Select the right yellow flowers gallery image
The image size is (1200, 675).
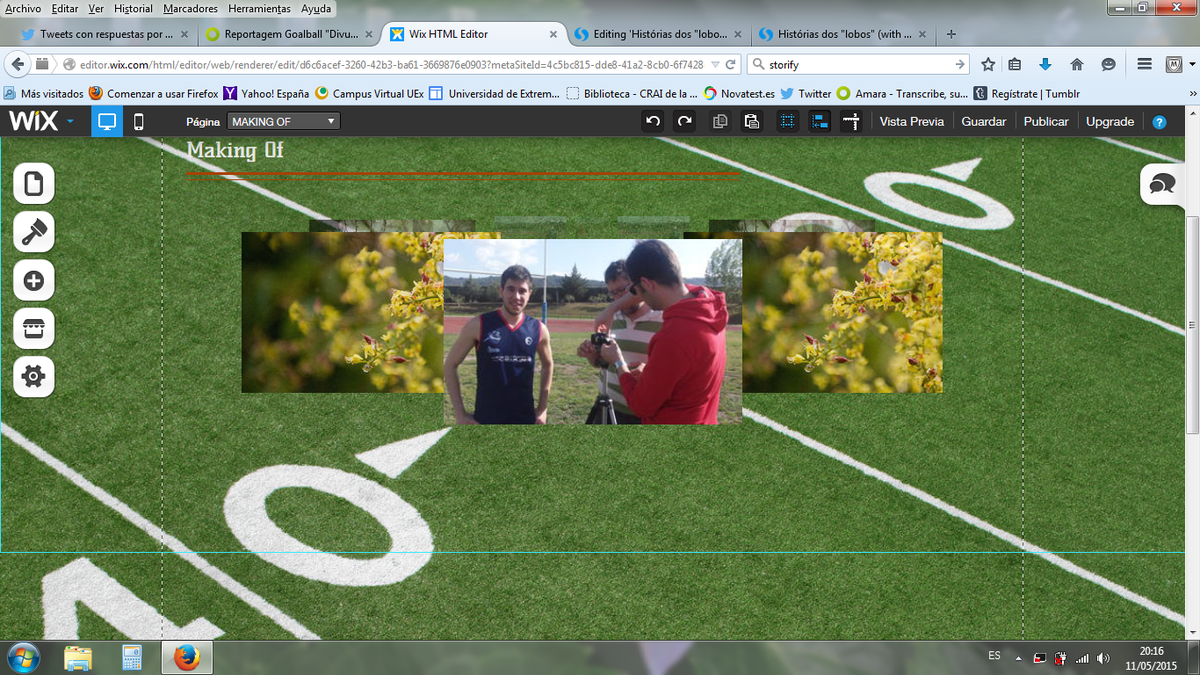(842, 312)
